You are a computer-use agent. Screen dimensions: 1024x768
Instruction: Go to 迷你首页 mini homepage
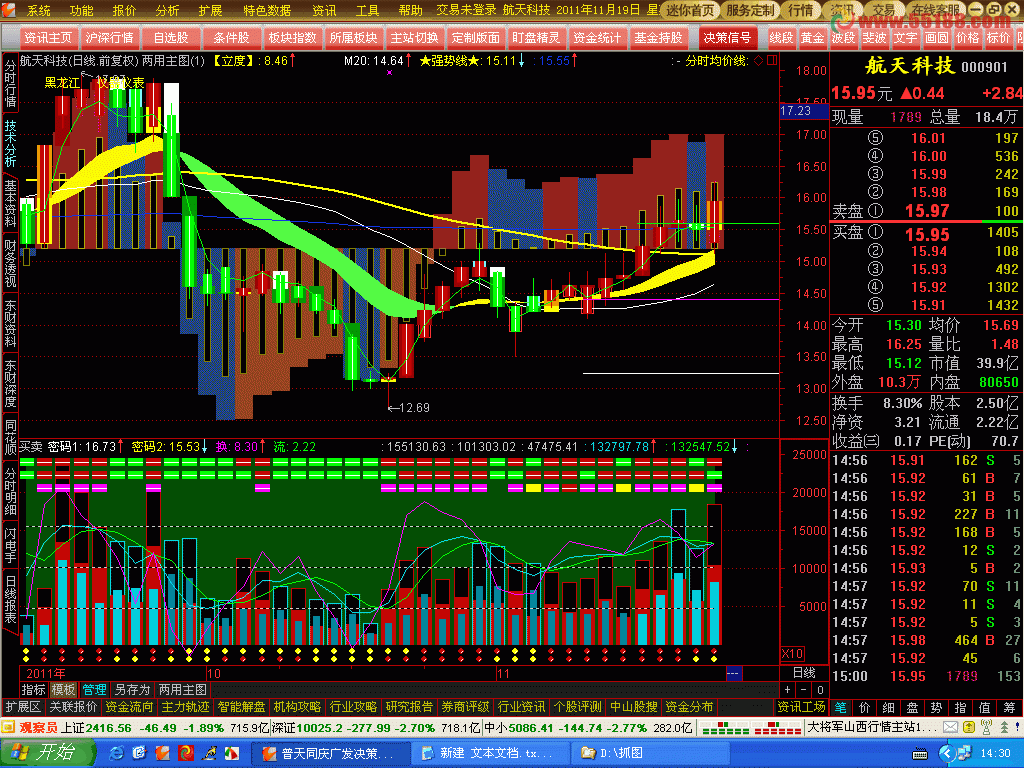coord(690,10)
